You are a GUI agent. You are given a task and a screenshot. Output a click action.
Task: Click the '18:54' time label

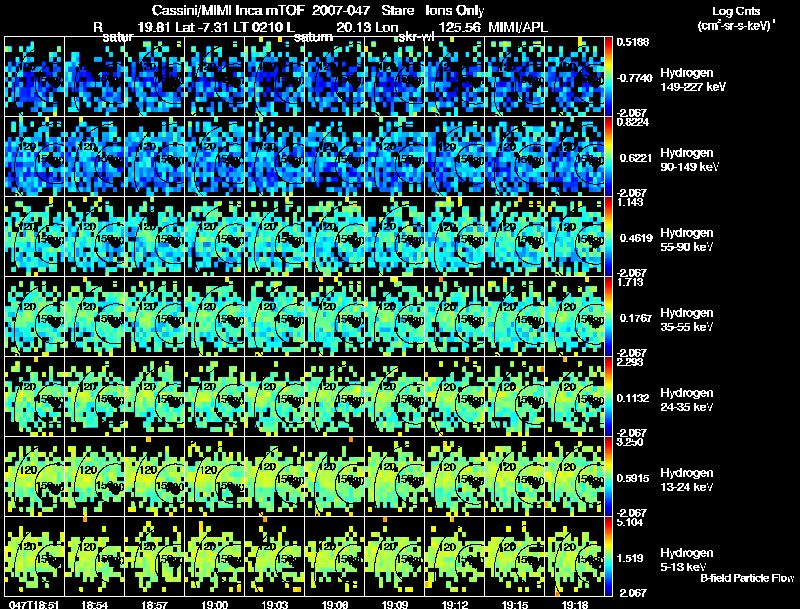pyautogui.click(x=94, y=605)
